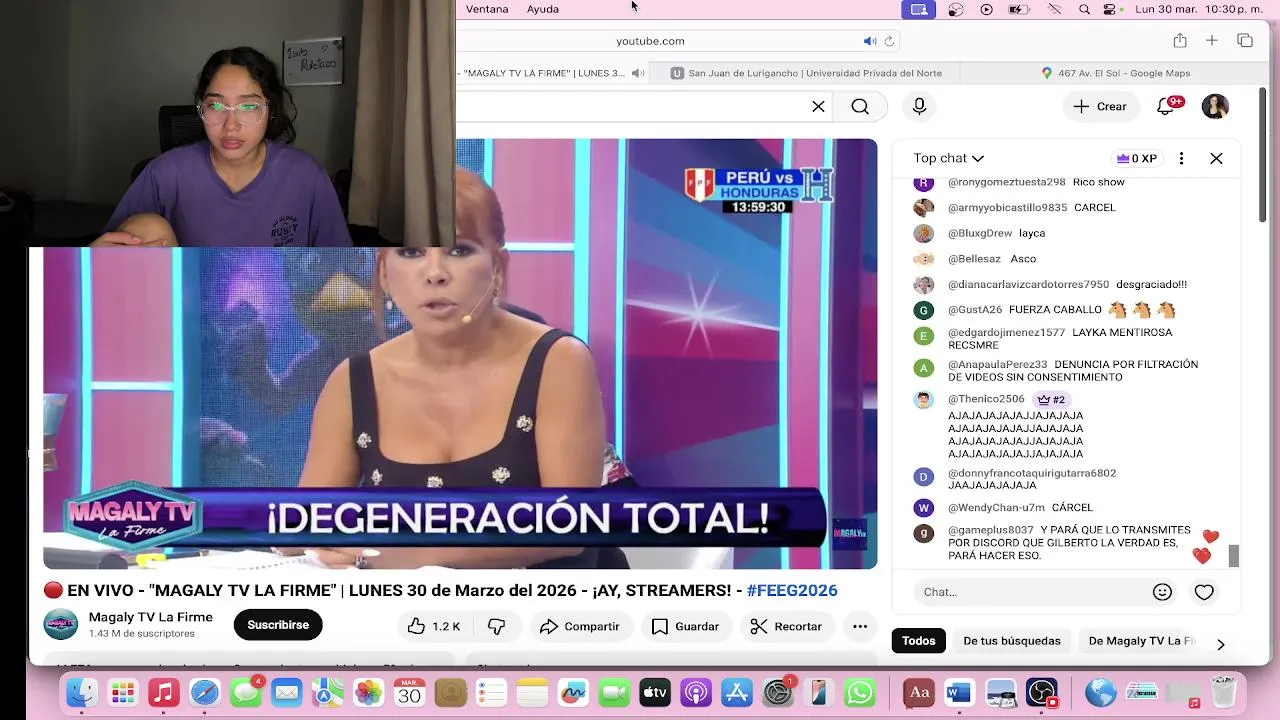1280x720 pixels.
Task: Close the live chat panel
Action: [x=1216, y=158]
